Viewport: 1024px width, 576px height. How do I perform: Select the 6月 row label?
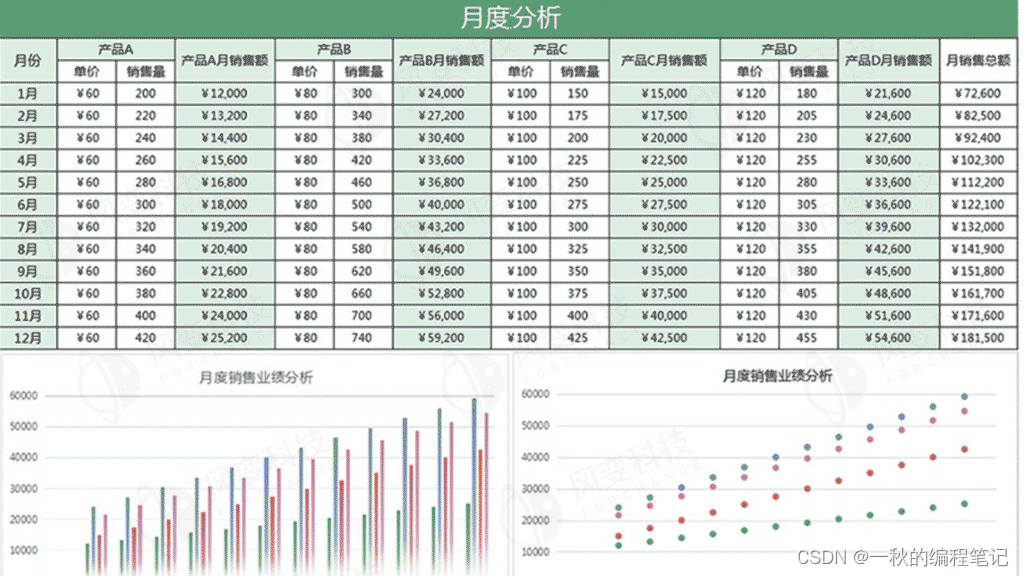coord(28,204)
